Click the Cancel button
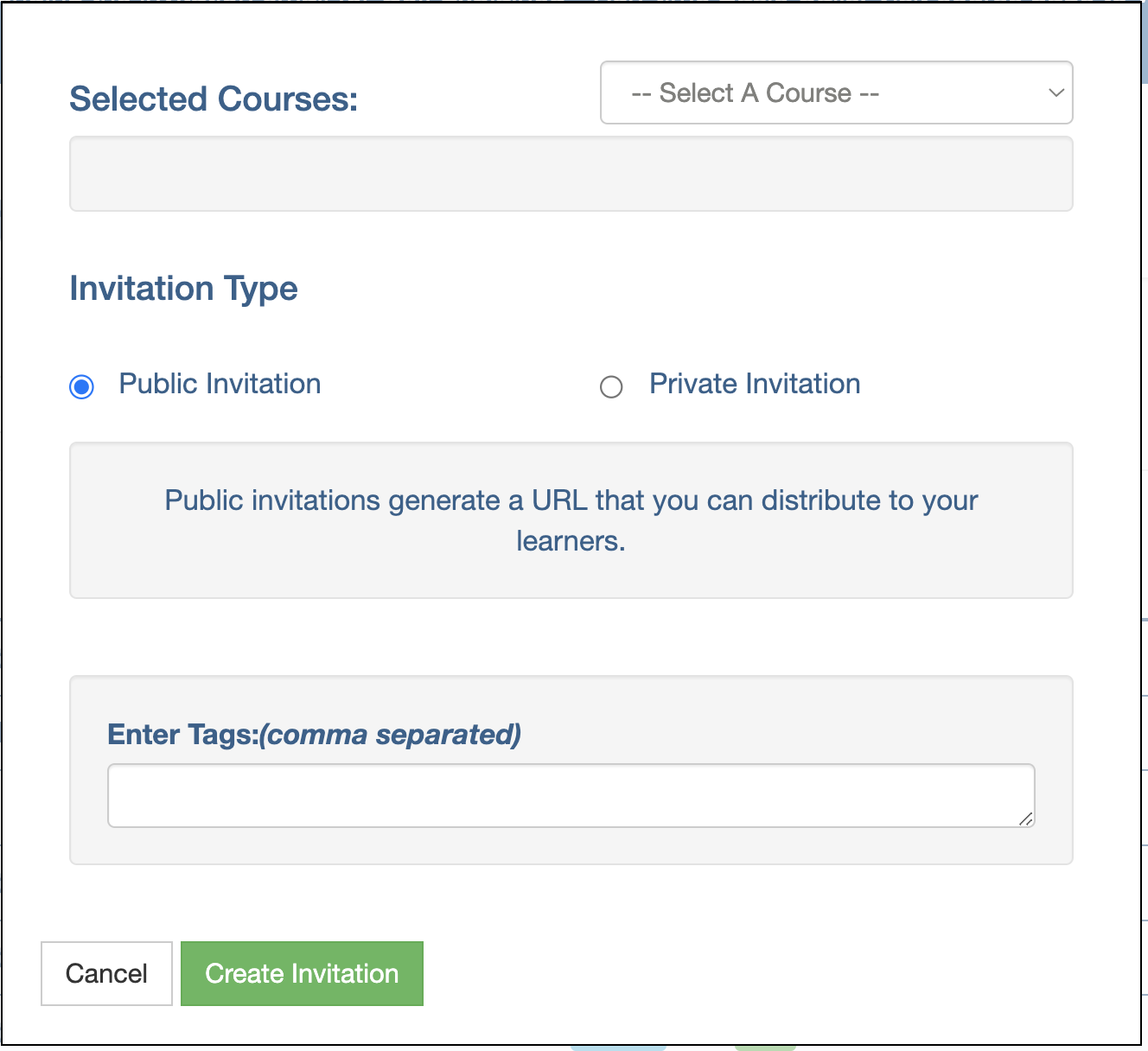1148x1051 pixels. click(x=106, y=973)
